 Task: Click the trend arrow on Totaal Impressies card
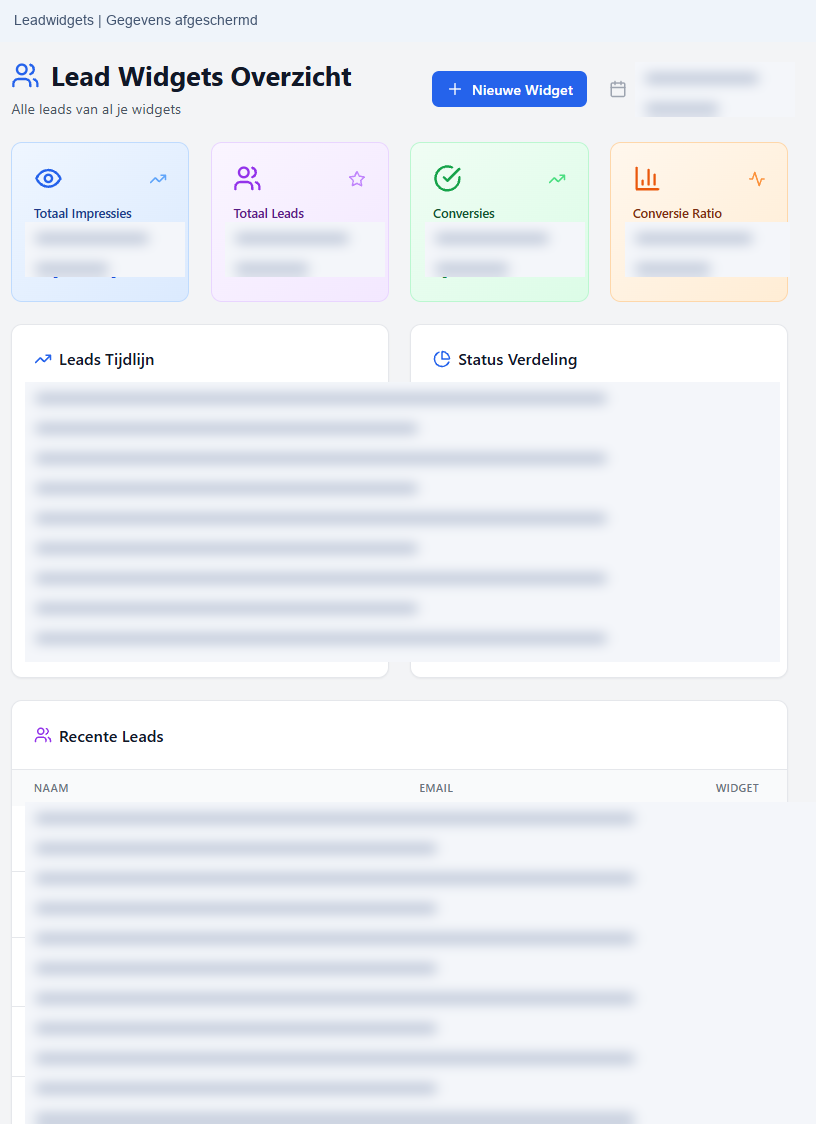(x=158, y=179)
